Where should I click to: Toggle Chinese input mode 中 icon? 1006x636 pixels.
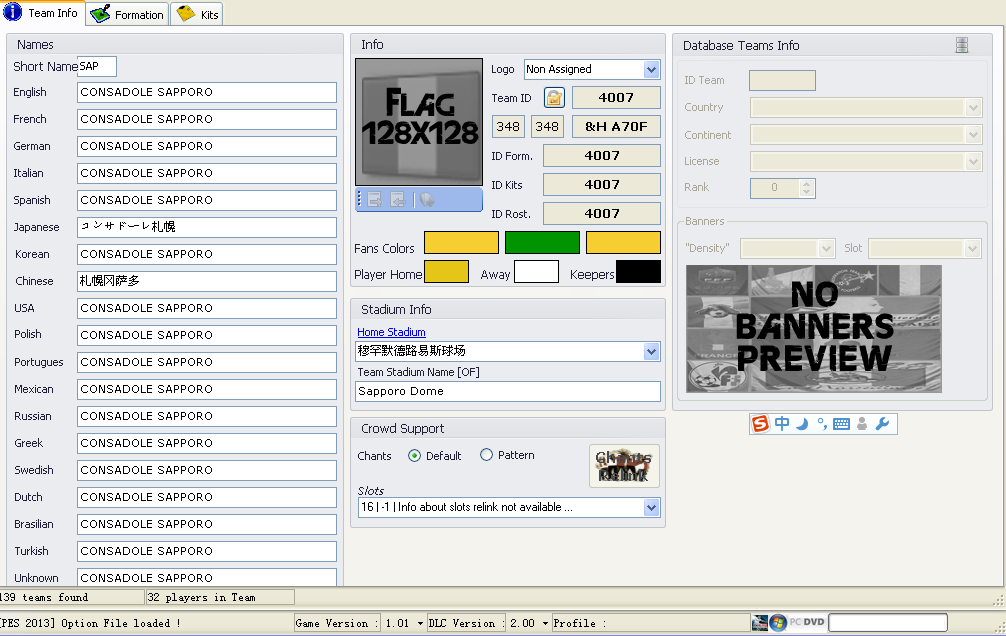pyautogui.click(x=782, y=424)
